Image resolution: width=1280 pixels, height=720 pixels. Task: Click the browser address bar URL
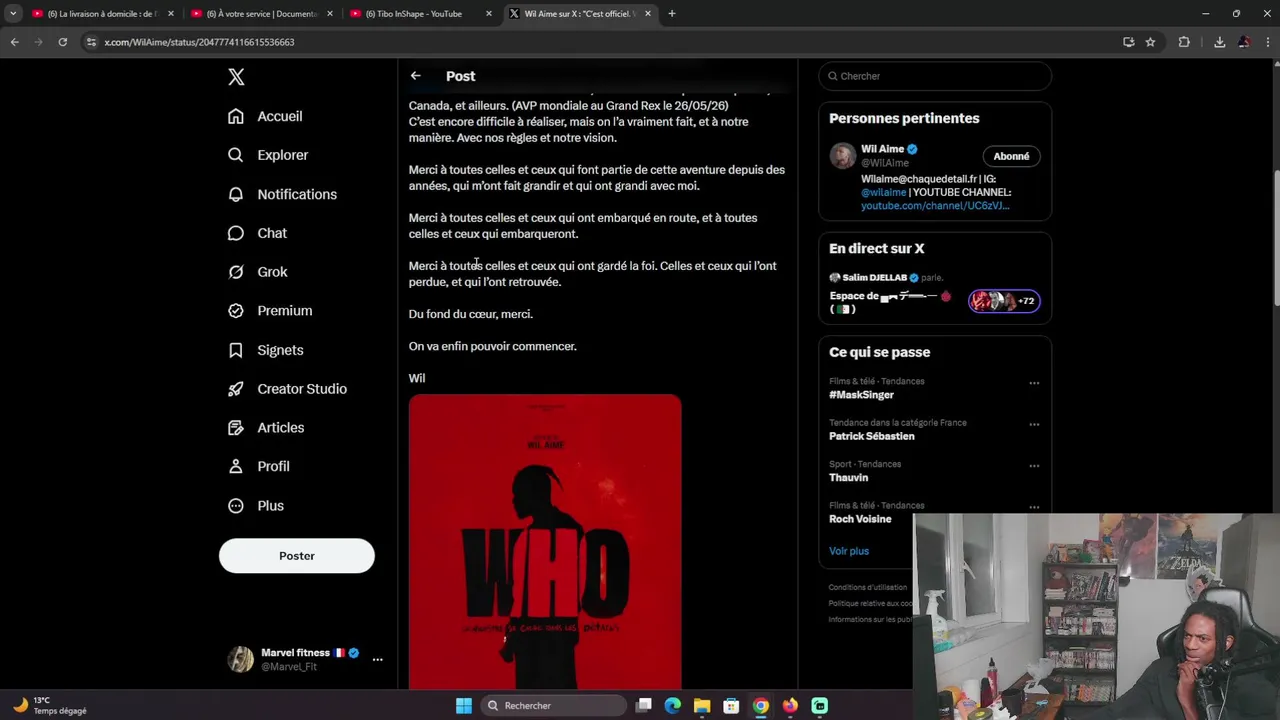click(x=199, y=42)
